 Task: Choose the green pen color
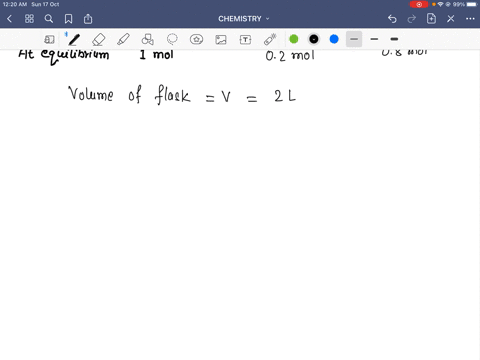tap(294, 39)
